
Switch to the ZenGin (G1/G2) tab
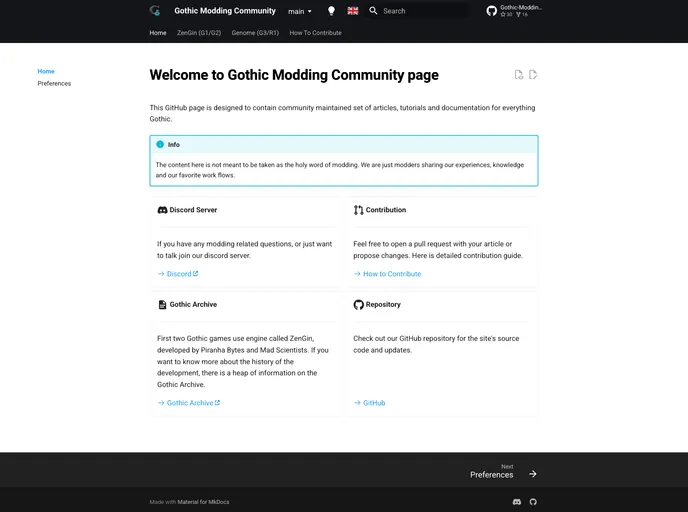(199, 32)
